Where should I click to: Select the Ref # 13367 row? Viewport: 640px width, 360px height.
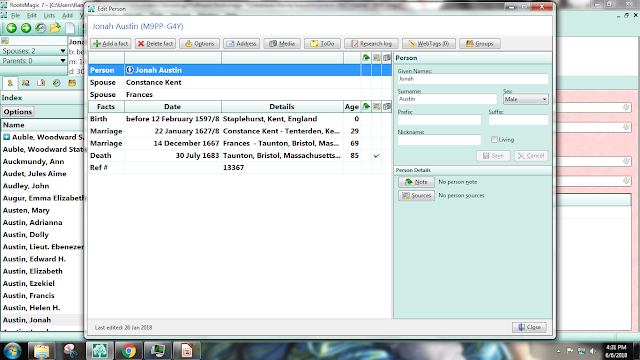(x=240, y=168)
